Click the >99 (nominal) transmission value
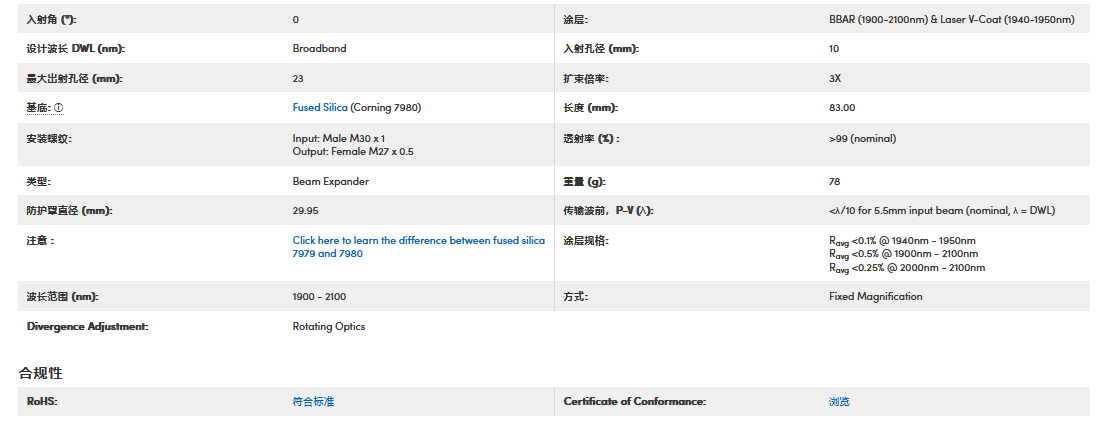The image size is (1102, 437). click(862, 138)
